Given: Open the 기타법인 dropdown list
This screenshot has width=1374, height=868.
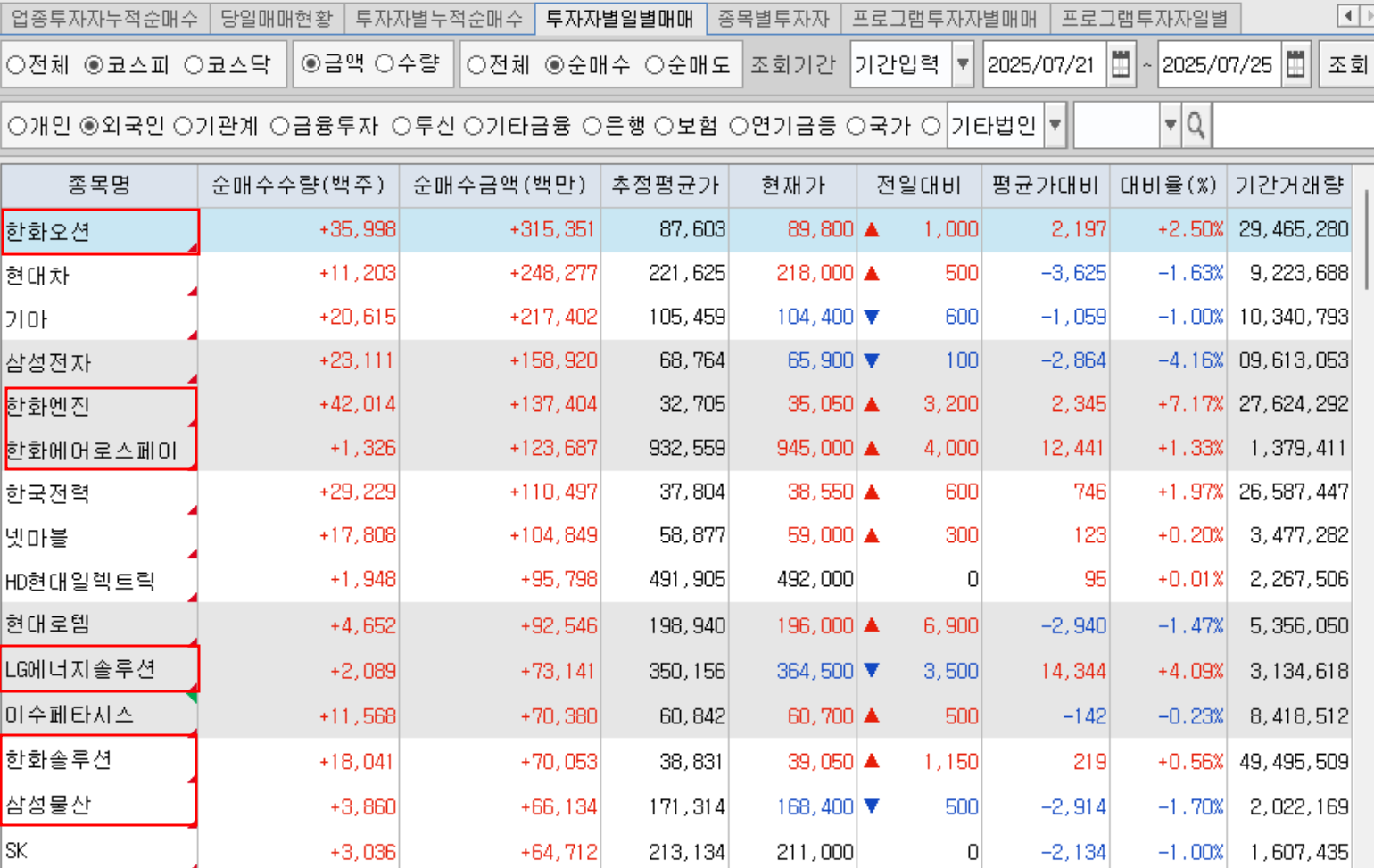Looking at the screenshot, I should point(1055,126).
